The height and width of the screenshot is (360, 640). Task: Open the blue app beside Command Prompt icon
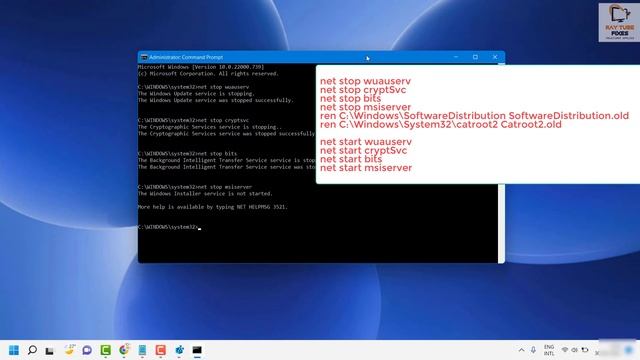(x=179, y=350)
